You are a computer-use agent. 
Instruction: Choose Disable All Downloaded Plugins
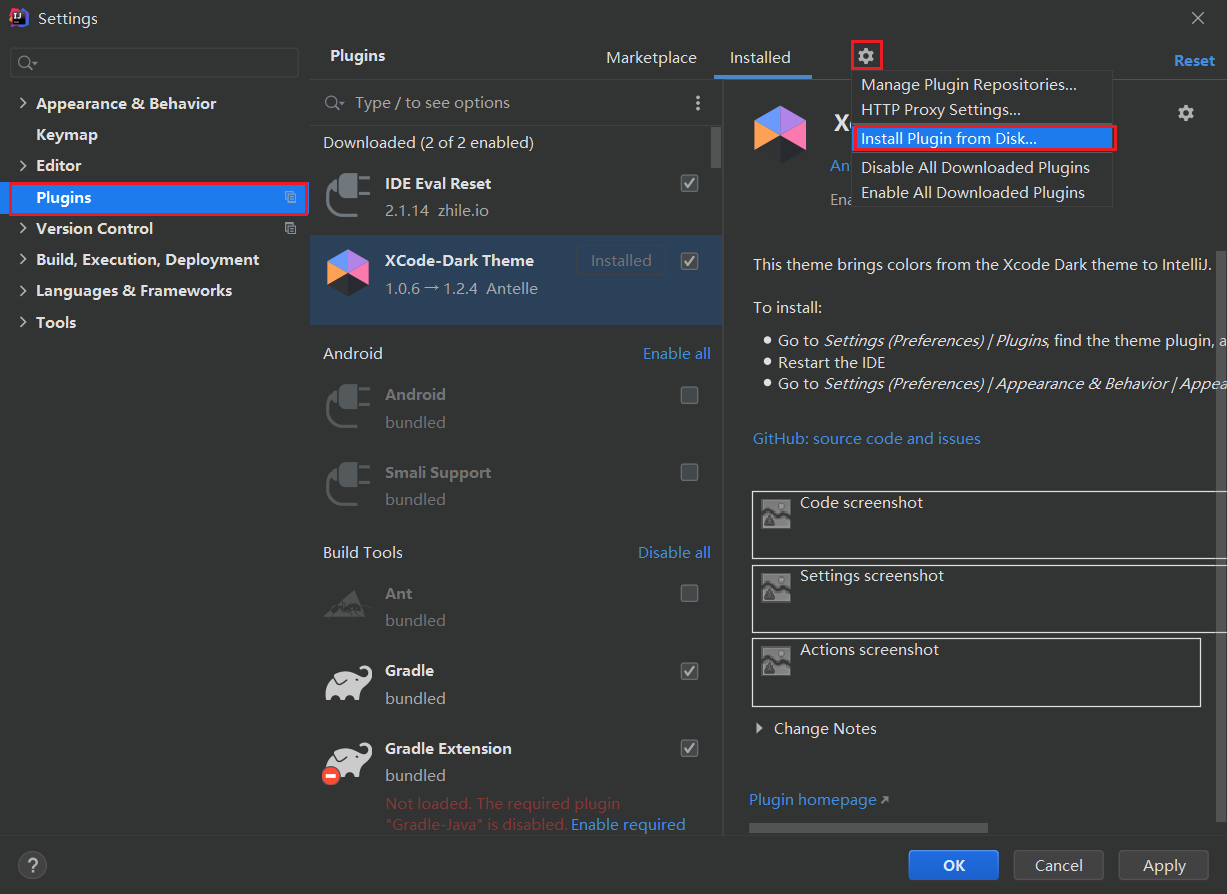[981, 168]
